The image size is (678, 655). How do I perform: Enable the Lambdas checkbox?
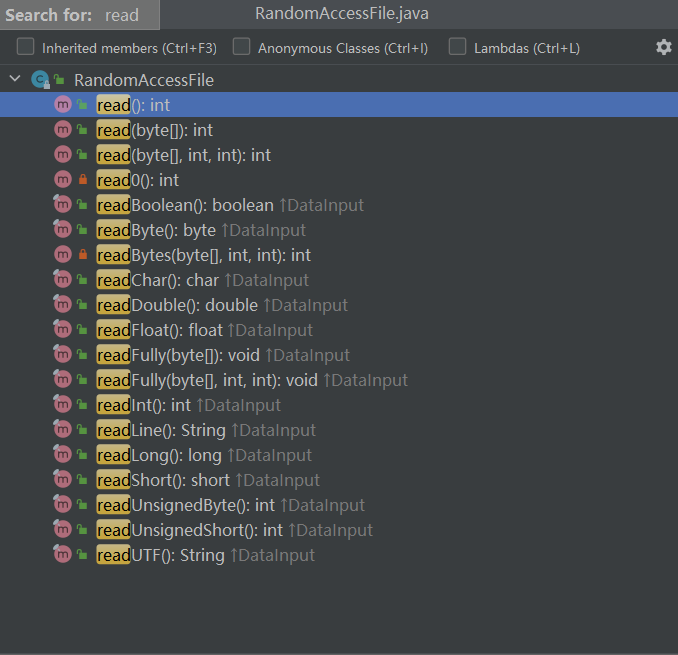(457, 47)
